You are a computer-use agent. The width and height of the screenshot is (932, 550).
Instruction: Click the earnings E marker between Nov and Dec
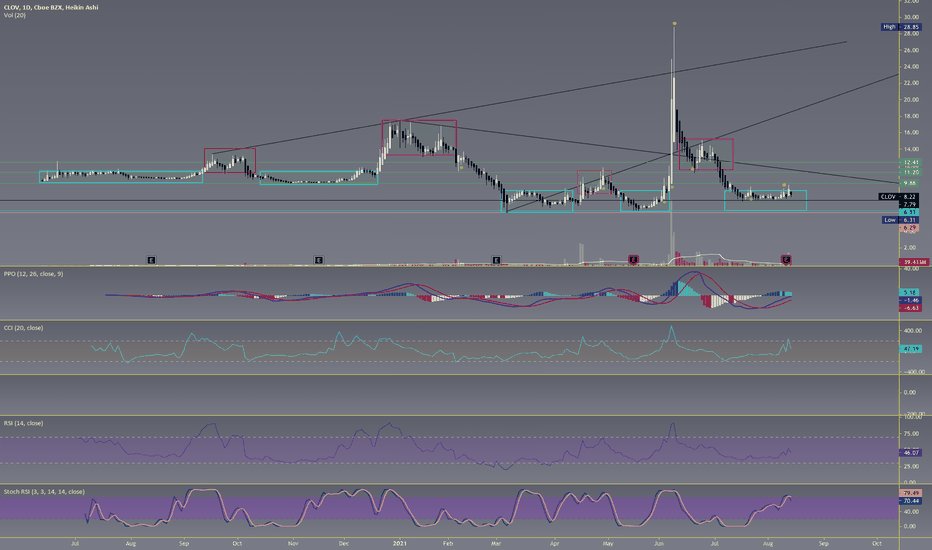click(x=319, y=260)
